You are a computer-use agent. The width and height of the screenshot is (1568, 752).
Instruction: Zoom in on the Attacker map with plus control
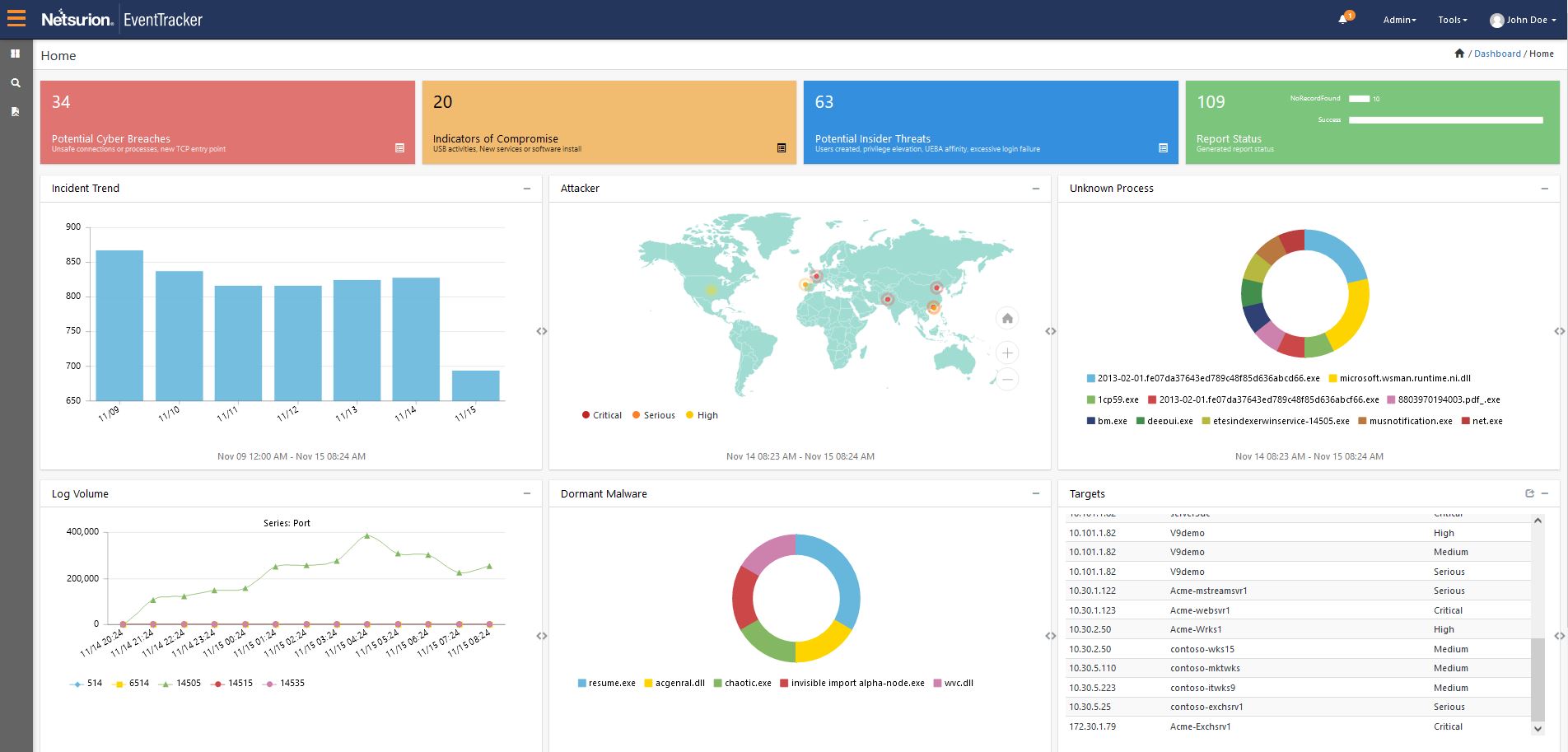[x=1006, y=352]
